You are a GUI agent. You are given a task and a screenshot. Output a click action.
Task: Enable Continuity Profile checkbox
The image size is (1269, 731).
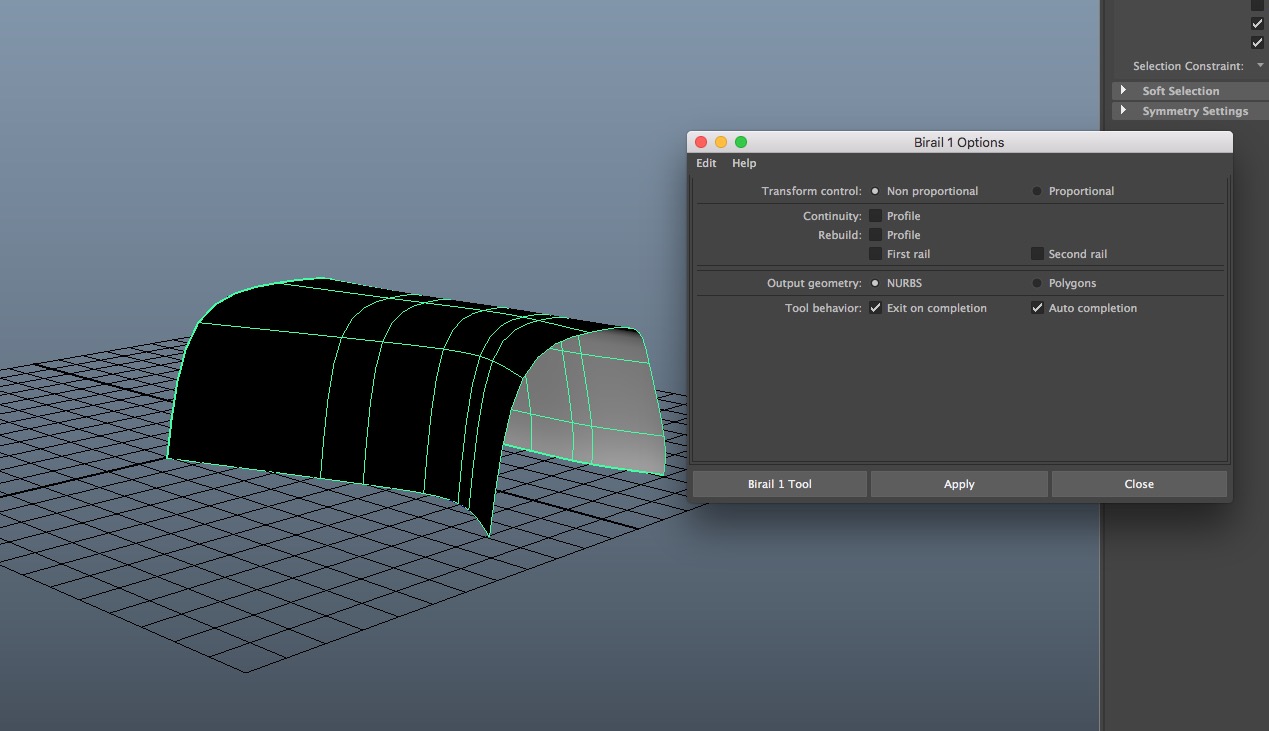tap(876, 216)
